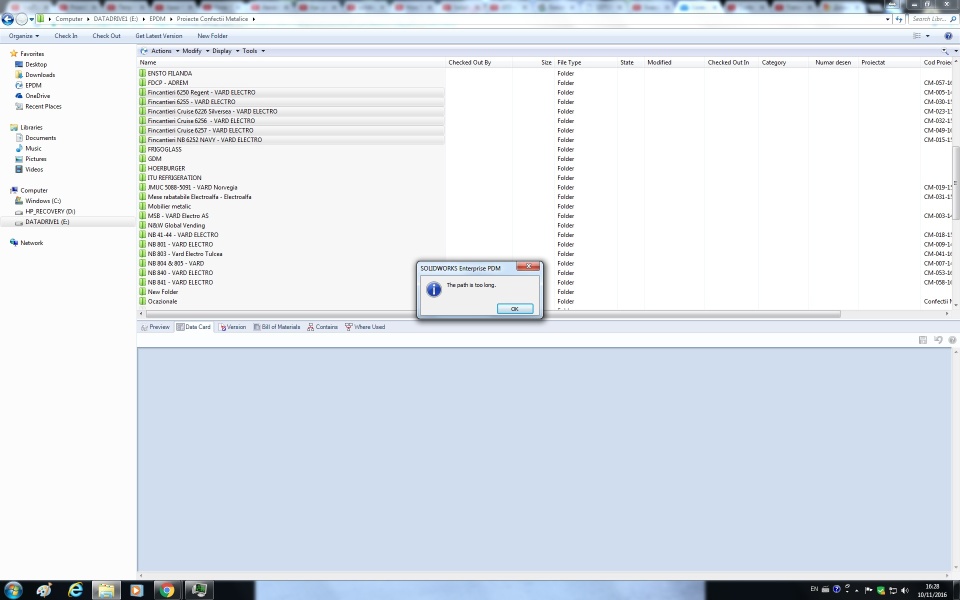Click the FRIGOGLASS folder icon

(x=142, y=149)
